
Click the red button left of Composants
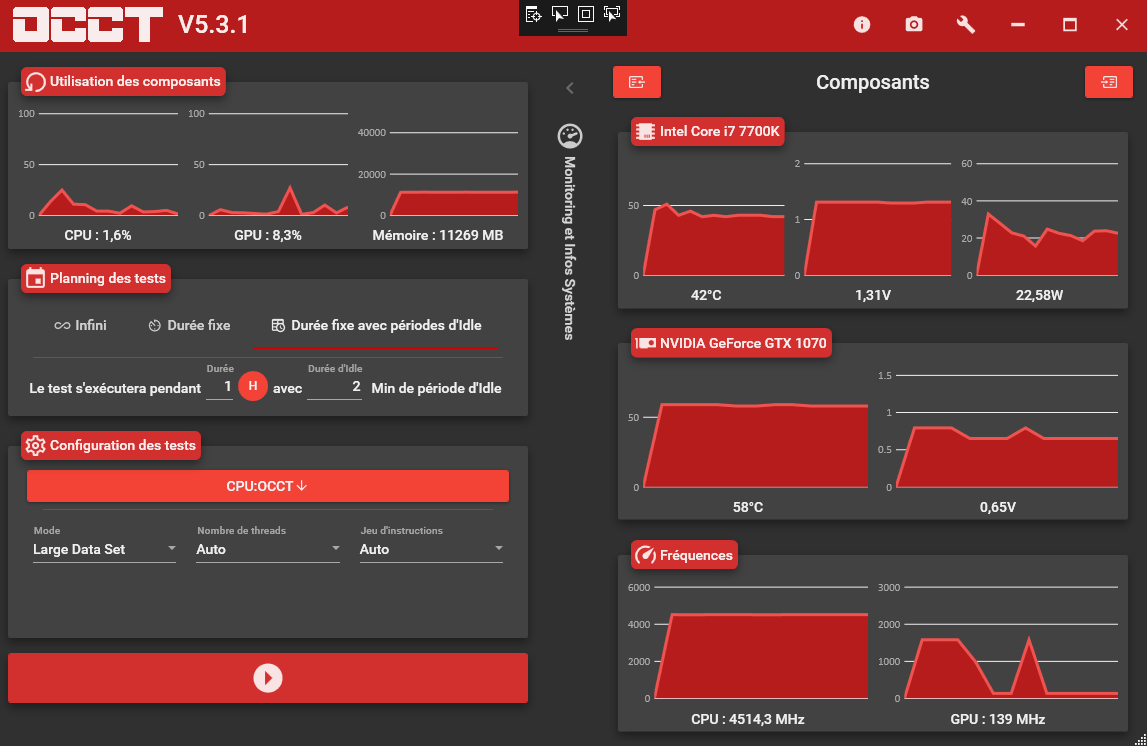coord(637,82)
